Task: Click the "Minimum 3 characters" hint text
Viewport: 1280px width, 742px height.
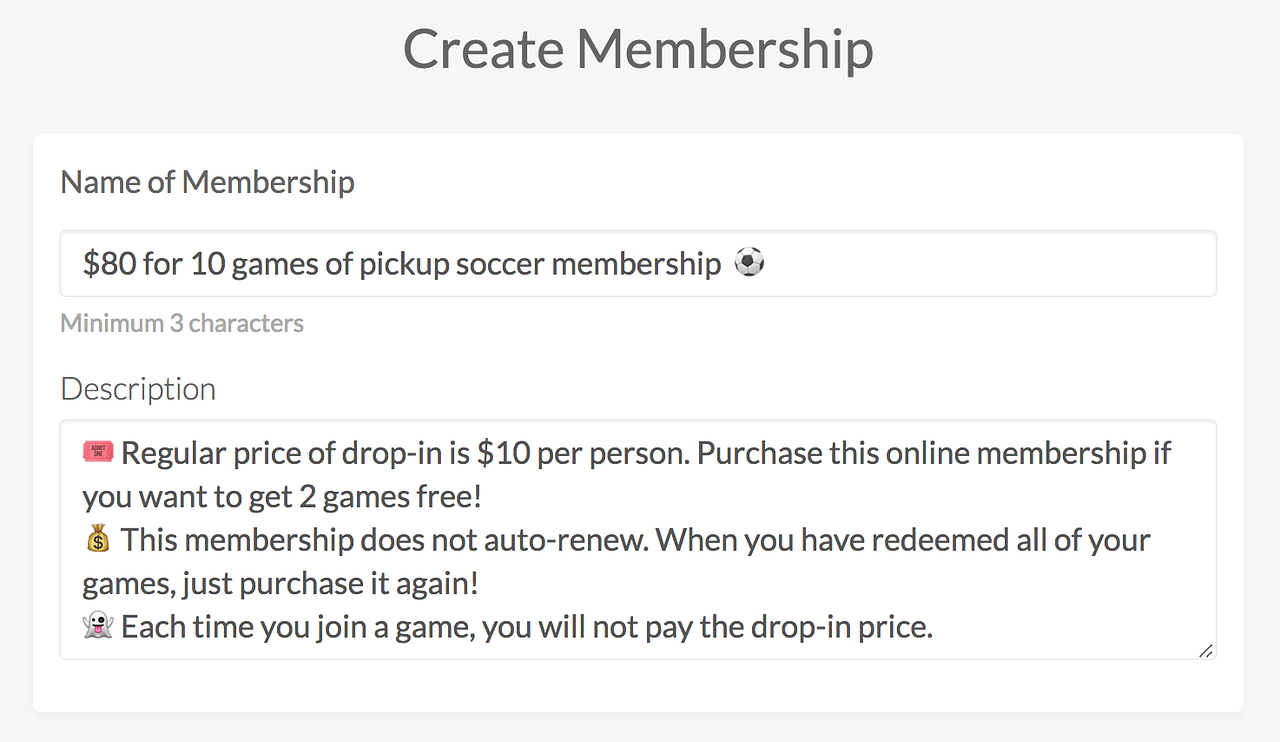Action: click(x=182, y=323)
